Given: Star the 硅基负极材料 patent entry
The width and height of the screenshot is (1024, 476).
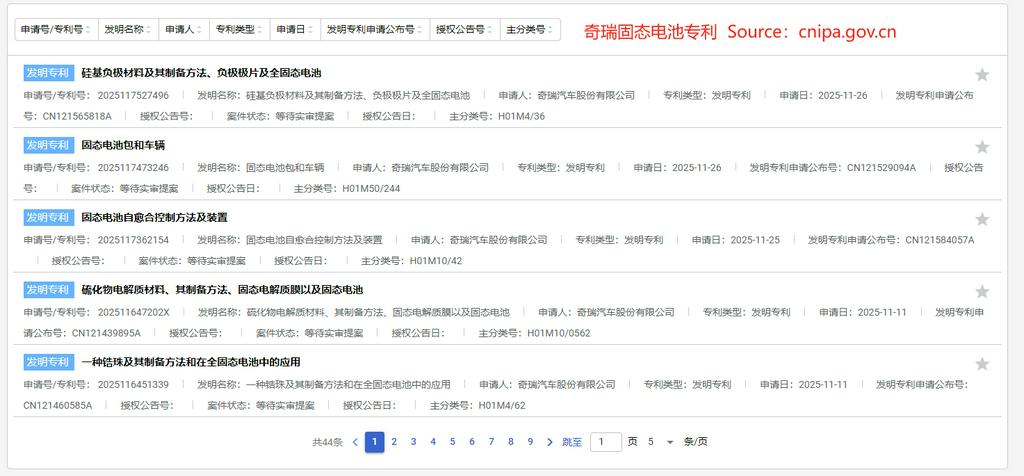Looking at the screenshot, I should pos(982,75).
